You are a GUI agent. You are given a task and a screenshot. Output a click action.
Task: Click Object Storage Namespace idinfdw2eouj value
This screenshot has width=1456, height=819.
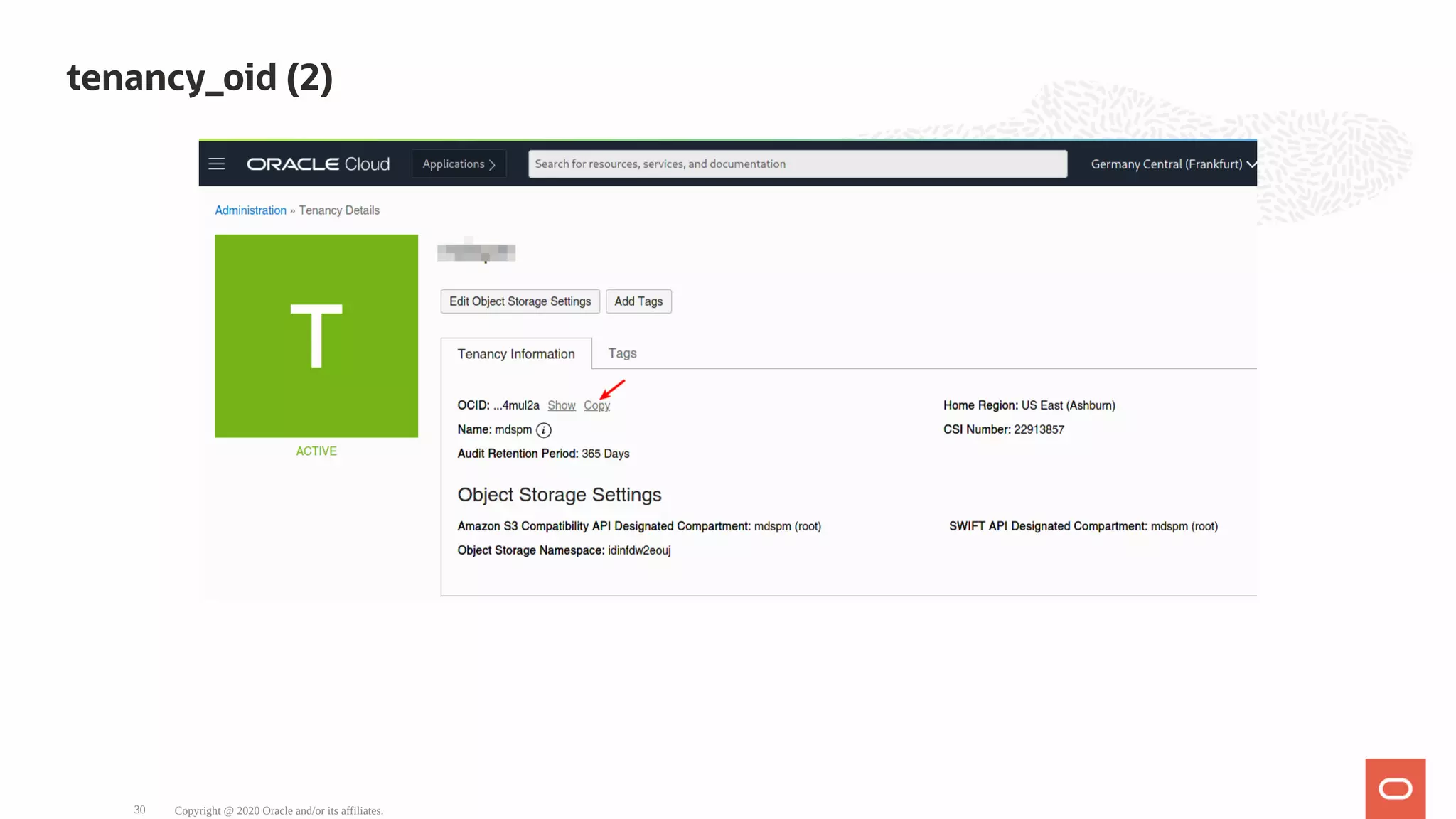639,550
